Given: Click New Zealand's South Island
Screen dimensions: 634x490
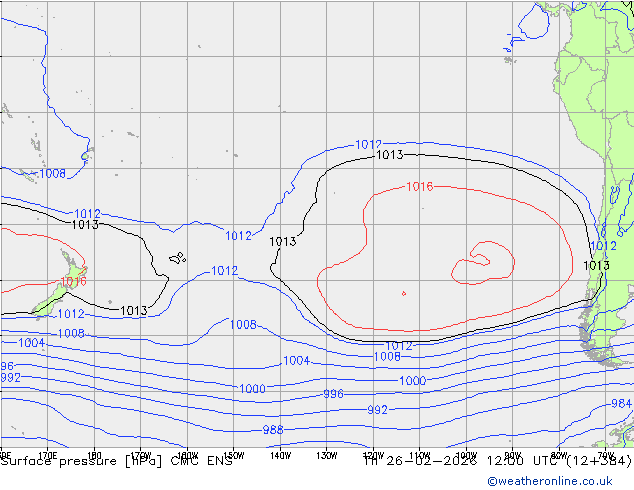Looking at the screenshot, I should (49, 301).
